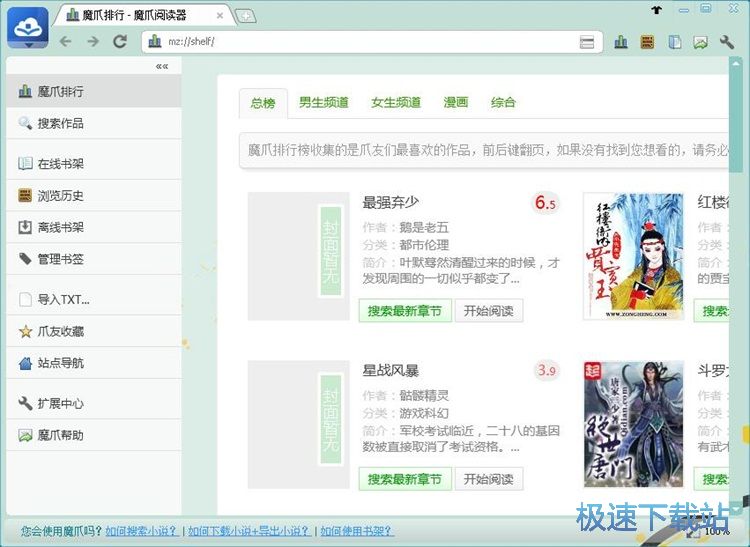The height and width of the screenshot is (547, 750).
Task: Open browsing history icon in top toolbar
Action: [x=648, y=42]
